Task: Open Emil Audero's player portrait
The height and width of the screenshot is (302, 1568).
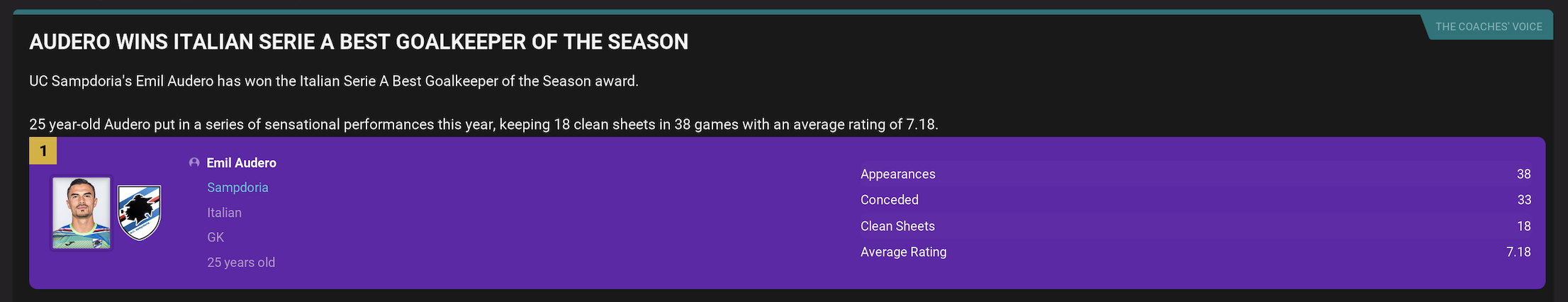Action: tap(82, 213)
